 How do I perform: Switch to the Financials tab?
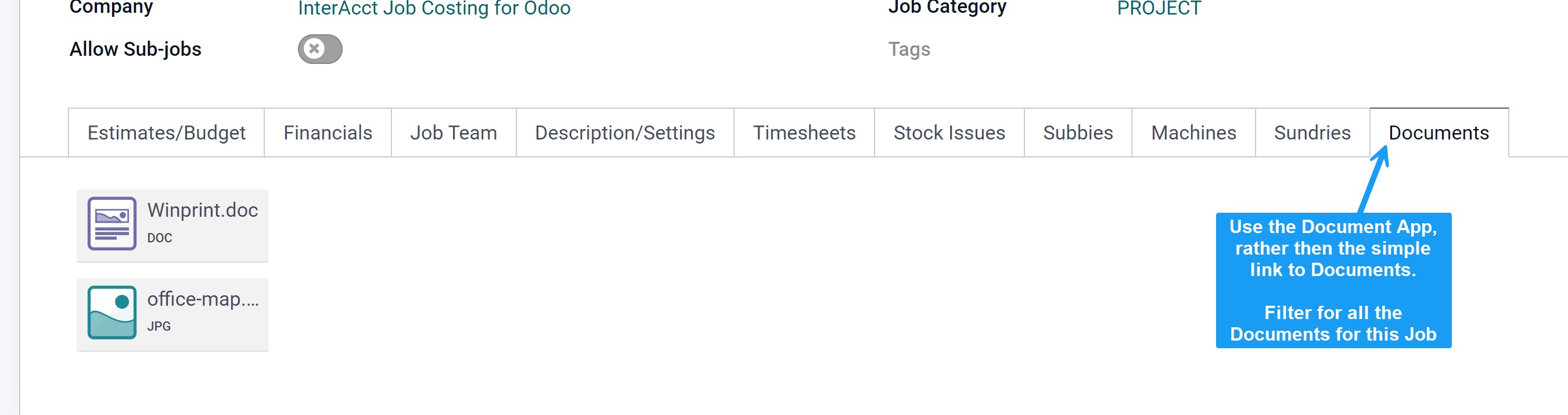pyautogui.click(x=328, y=133)
